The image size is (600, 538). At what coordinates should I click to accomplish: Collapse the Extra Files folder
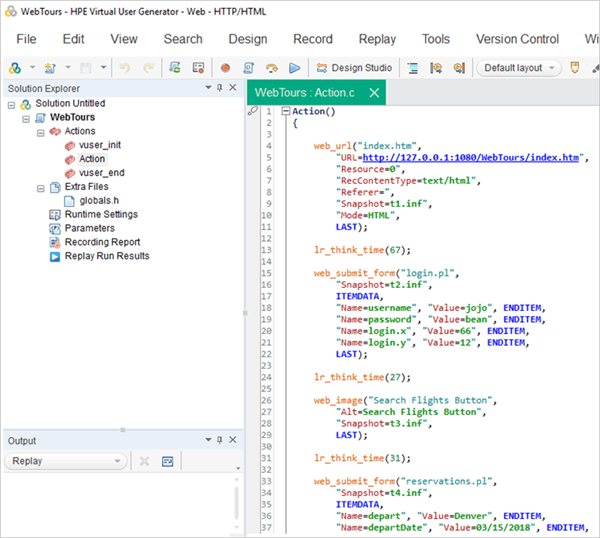(x=41, y=188)
